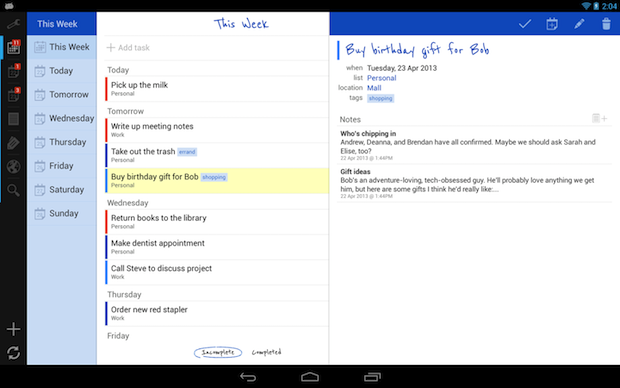This screenshot has height=388, width=620.
Task: Postpone task using calendar plus icon
Action: click(x=552, y=24)
